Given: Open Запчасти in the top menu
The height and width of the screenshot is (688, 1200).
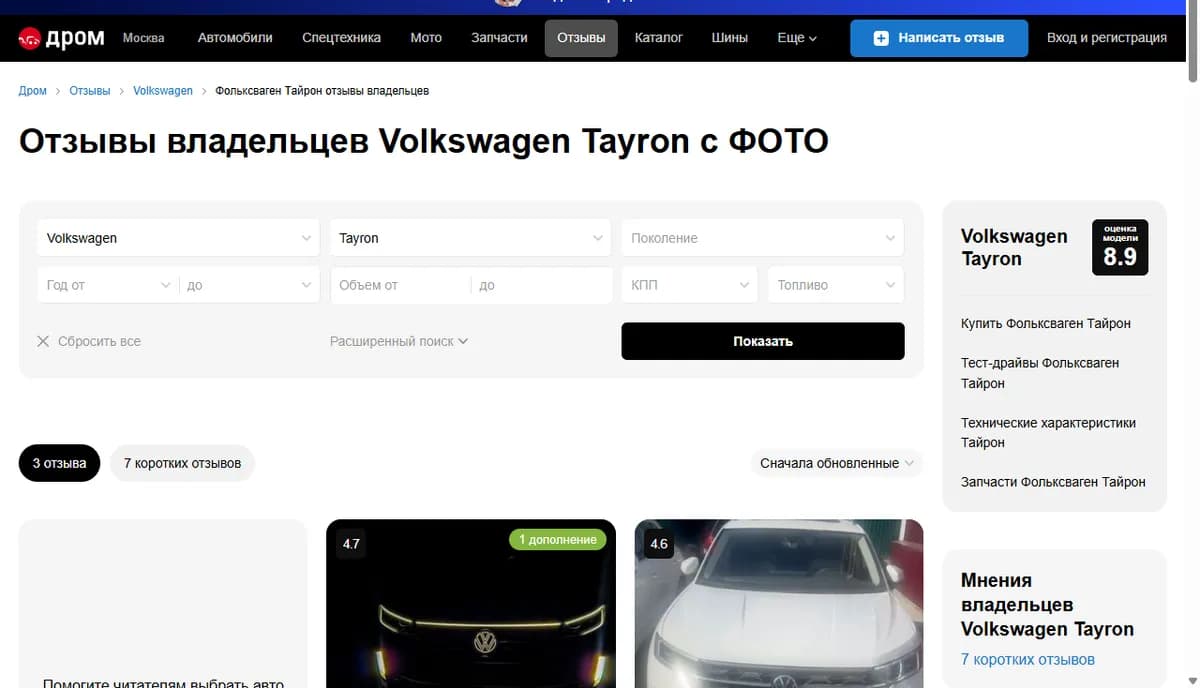Looking at the screenshot, I should 499,38.
